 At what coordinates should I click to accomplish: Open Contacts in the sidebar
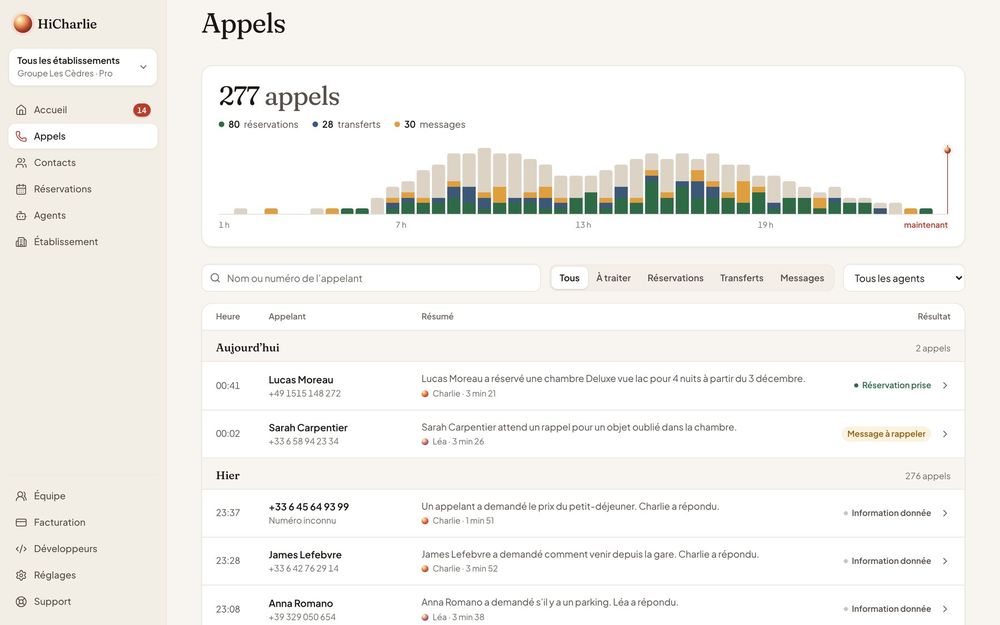tap(83, 163)
